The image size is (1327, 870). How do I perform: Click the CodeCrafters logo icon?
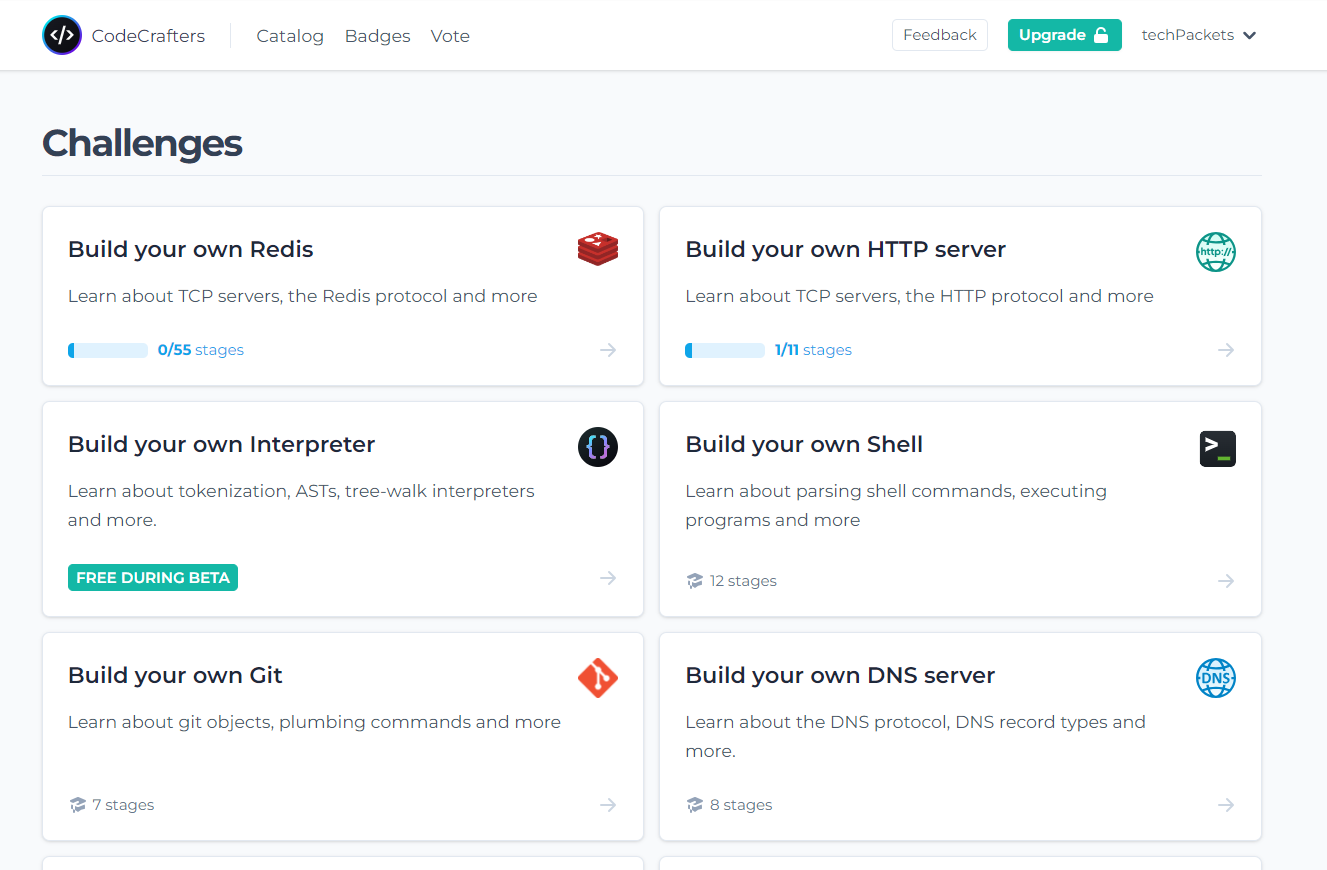pos(62,35)
